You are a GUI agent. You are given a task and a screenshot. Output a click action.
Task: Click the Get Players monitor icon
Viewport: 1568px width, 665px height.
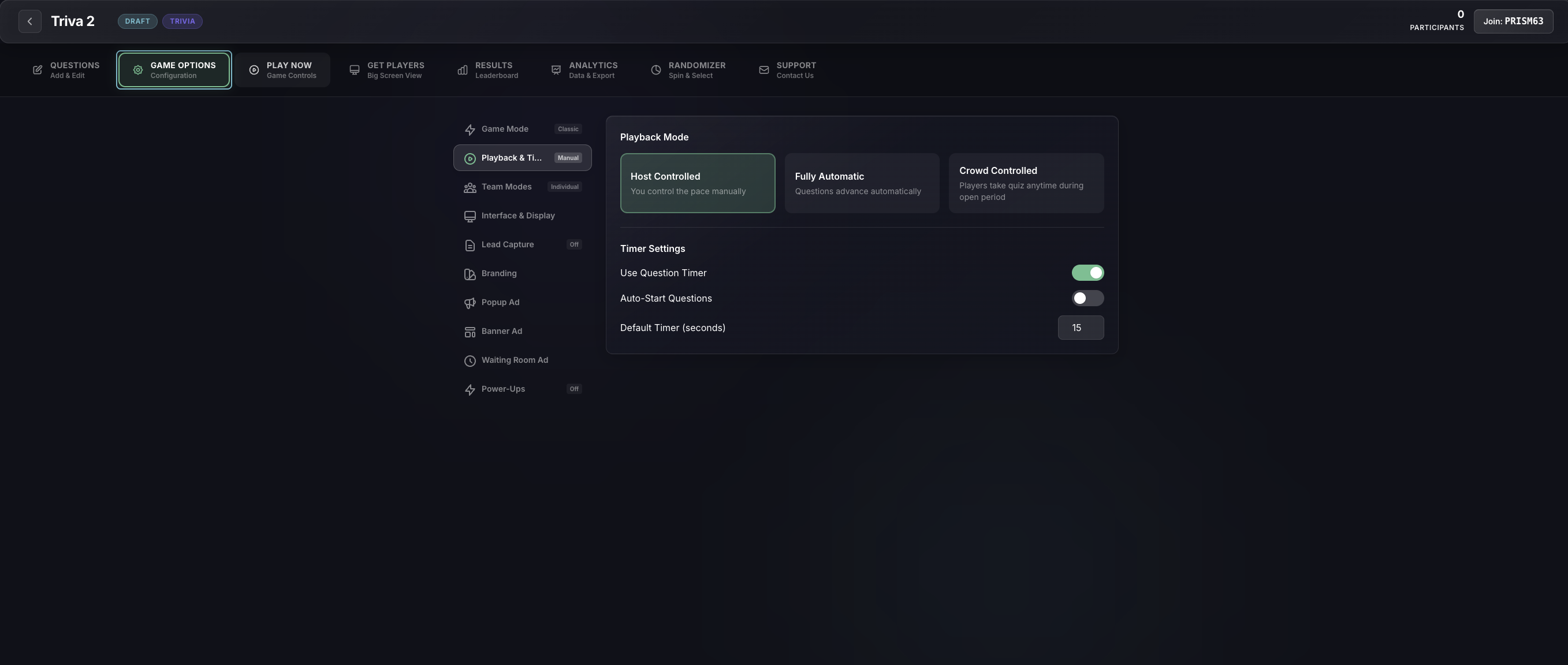pyautogui.click(x=354, y=70)
